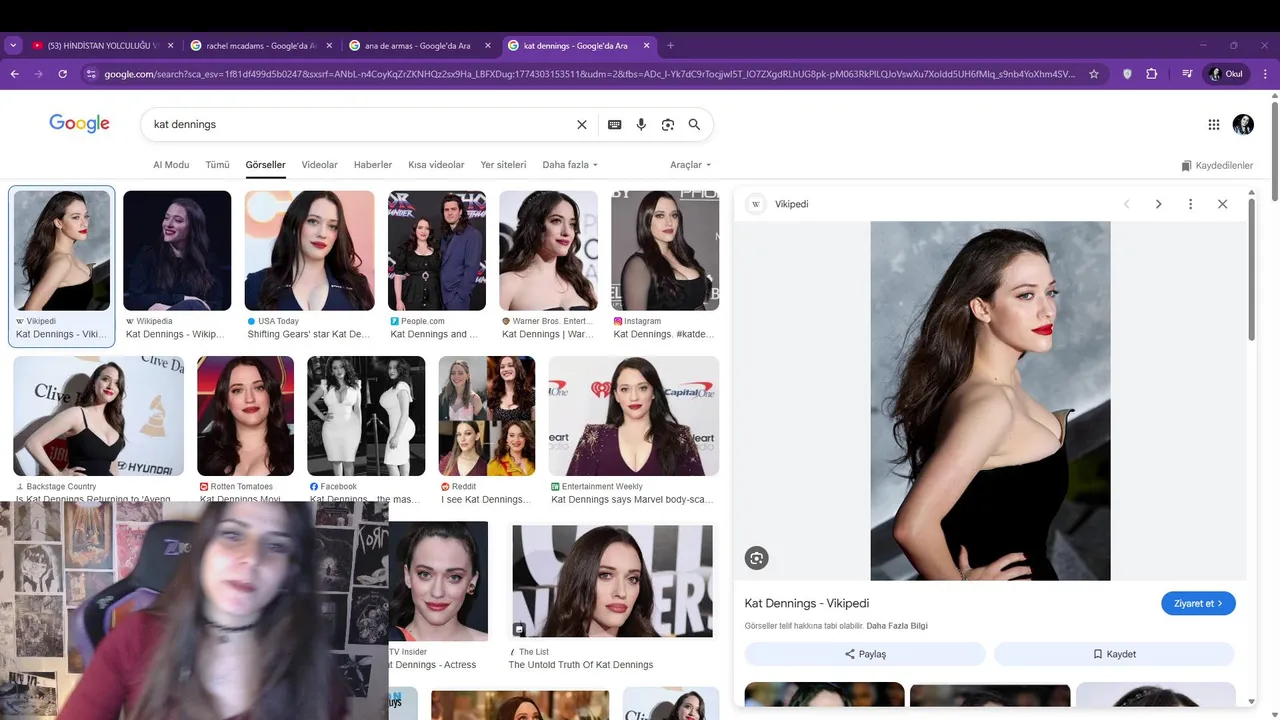Select the AI Modu search tab
The width and height of the screenshot is (1280, 720).
click(x=171, y=165)
